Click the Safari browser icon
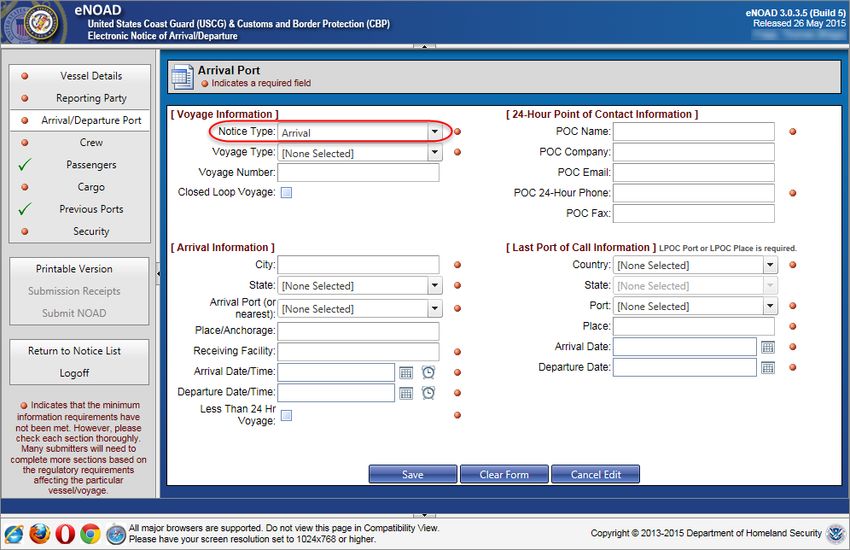Viewport: 850px width, 550px height. click(116, 534)
